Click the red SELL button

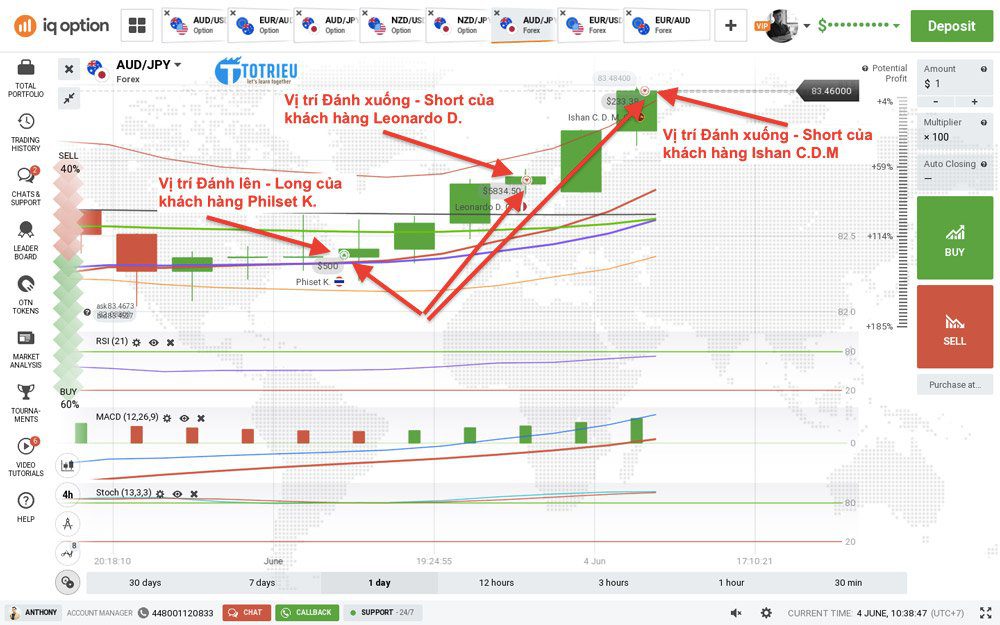pos(955,327)
